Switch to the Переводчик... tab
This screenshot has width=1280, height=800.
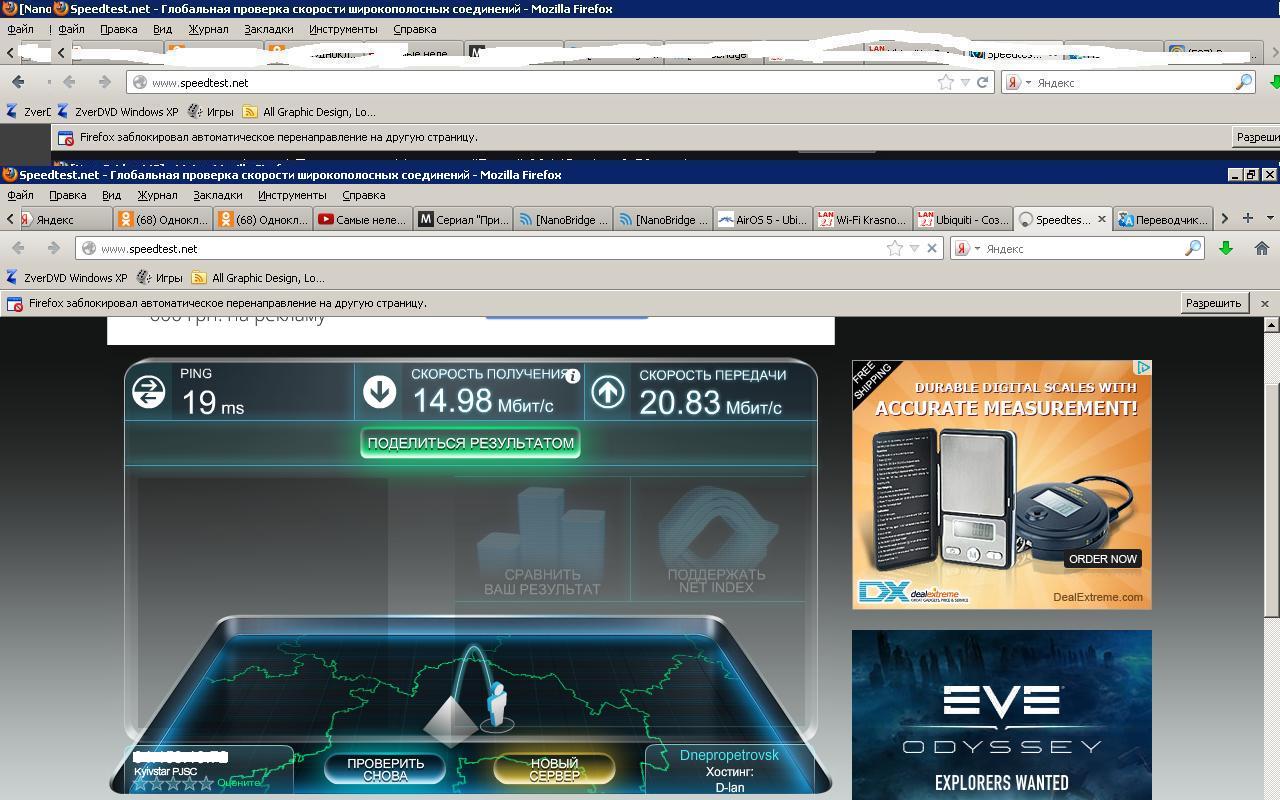click(1162, 219)
